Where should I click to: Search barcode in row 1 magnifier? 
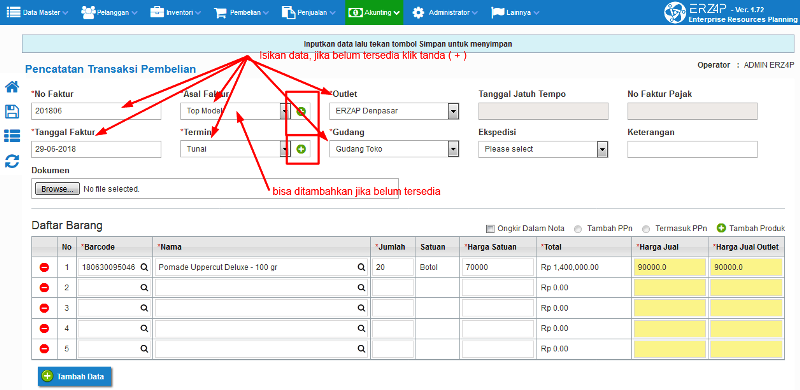(x=145, y=267)
